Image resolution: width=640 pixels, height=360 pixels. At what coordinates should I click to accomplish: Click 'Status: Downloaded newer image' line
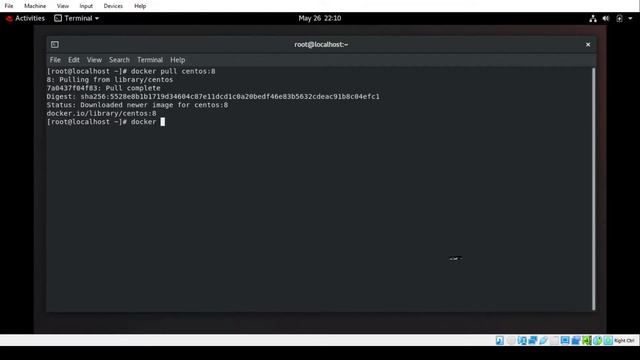coord(137,105)
